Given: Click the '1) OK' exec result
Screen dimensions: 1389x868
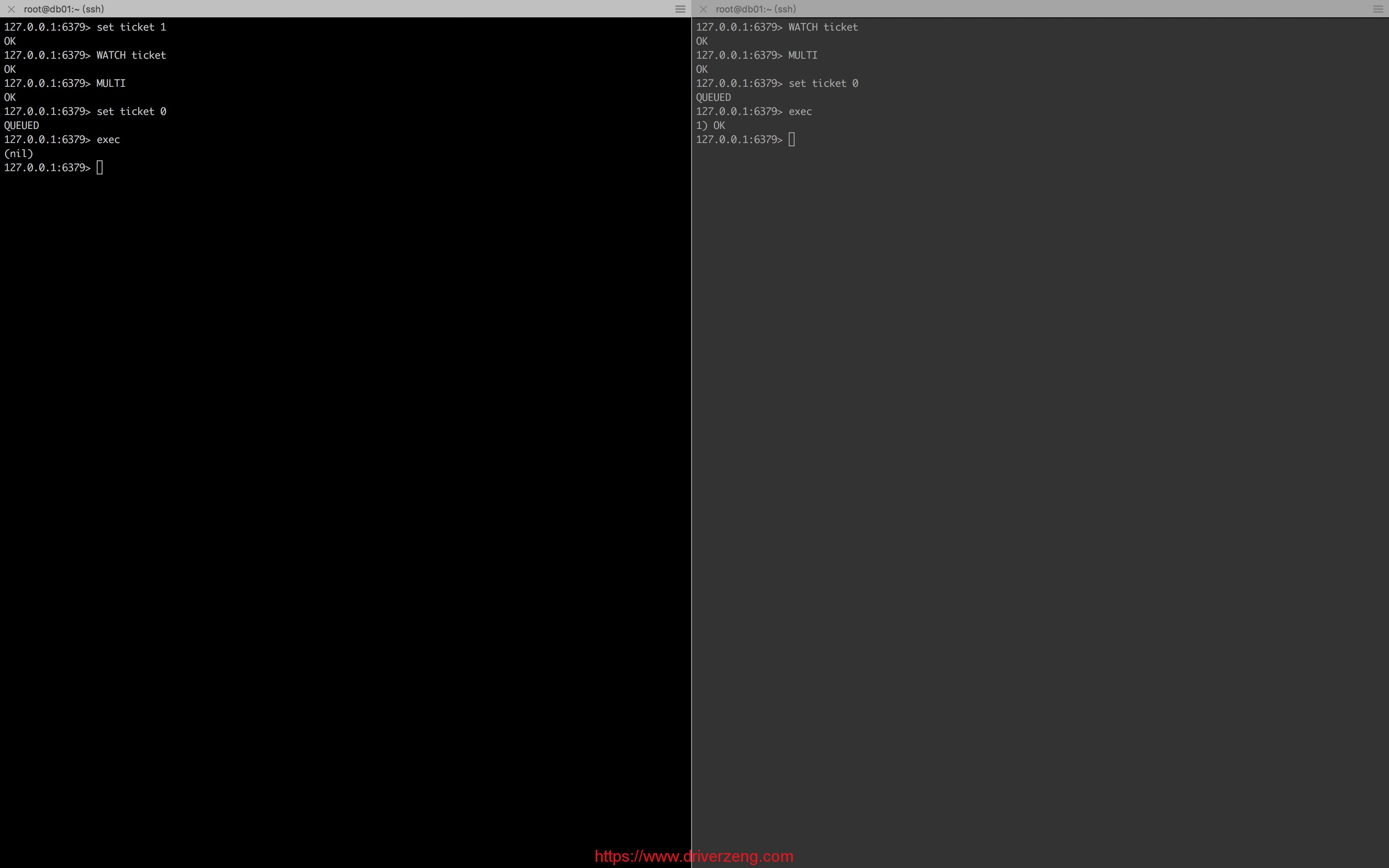Looking at the screenshot, I should pos(711,125).
